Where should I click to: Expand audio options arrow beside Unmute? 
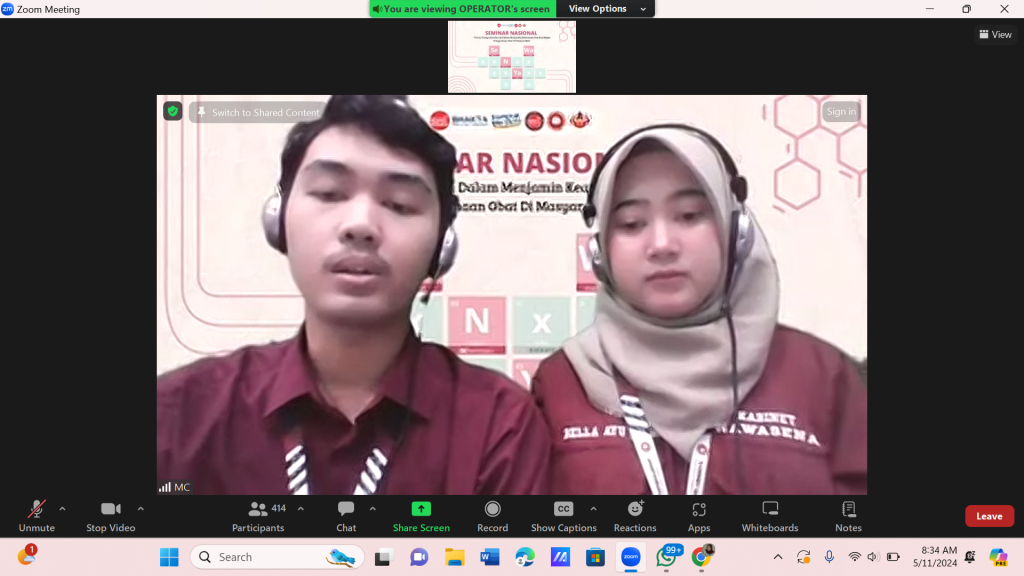pos(62,508)
